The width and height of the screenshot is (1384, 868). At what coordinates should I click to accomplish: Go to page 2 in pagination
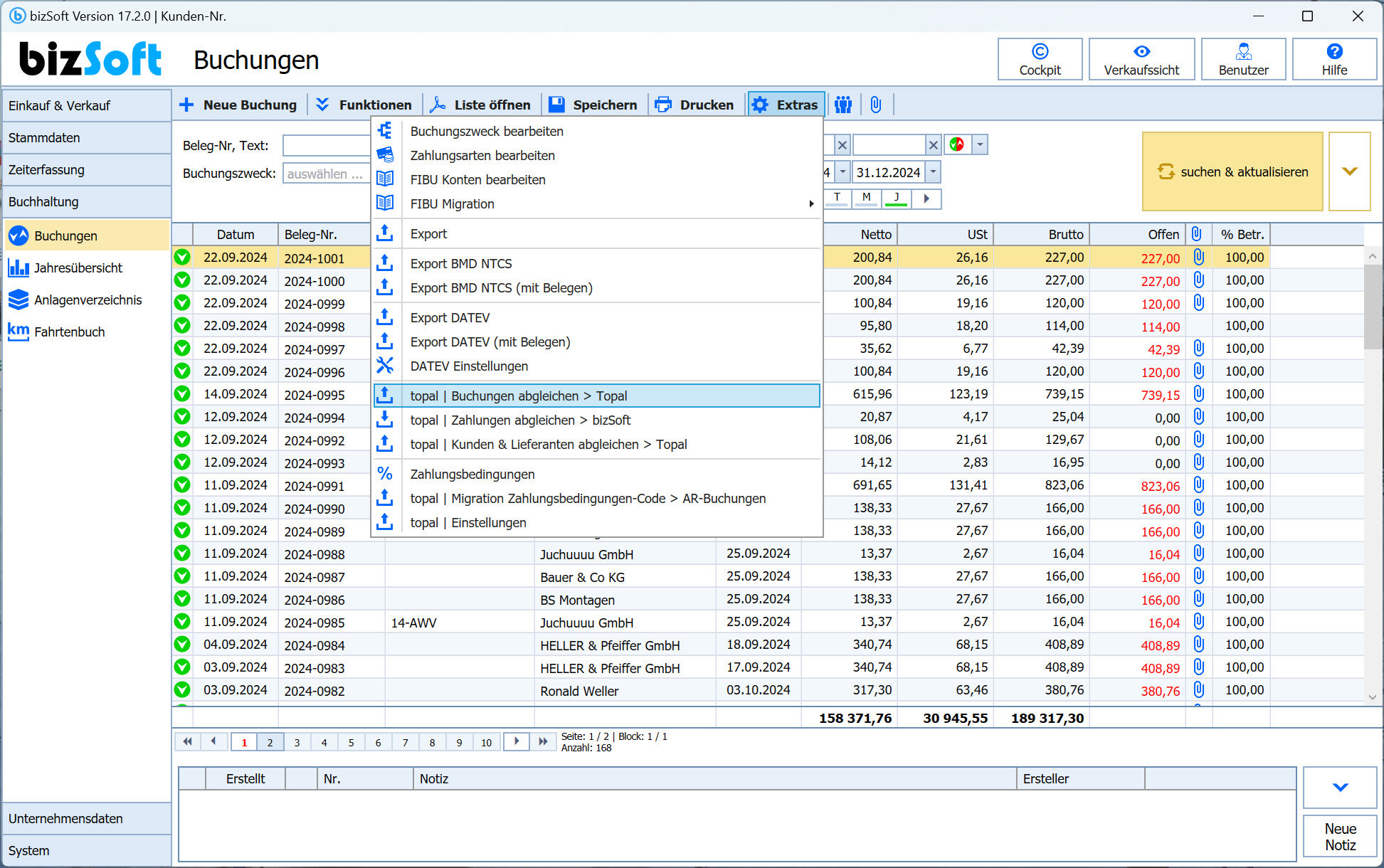pos(270,742)
